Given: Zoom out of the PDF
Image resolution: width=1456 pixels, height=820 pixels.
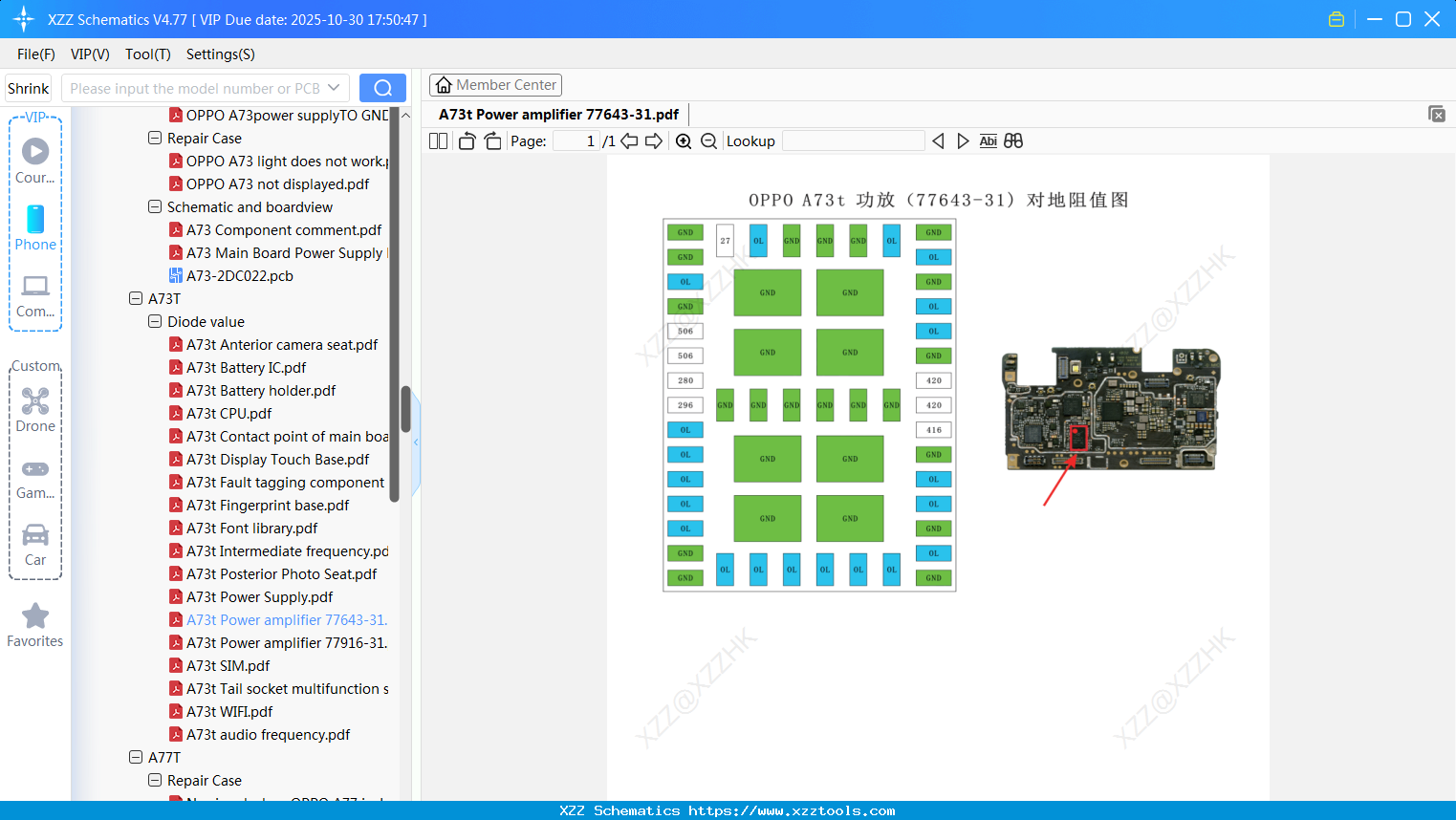Looking at the screenshot, I should point(708,141).
